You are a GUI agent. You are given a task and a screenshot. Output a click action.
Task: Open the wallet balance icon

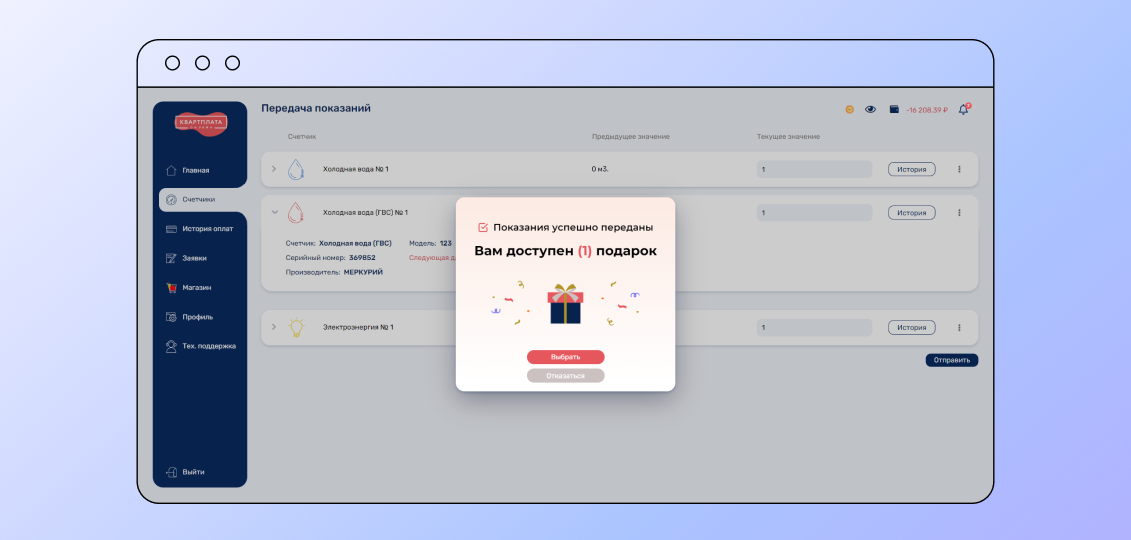(894, 109)
